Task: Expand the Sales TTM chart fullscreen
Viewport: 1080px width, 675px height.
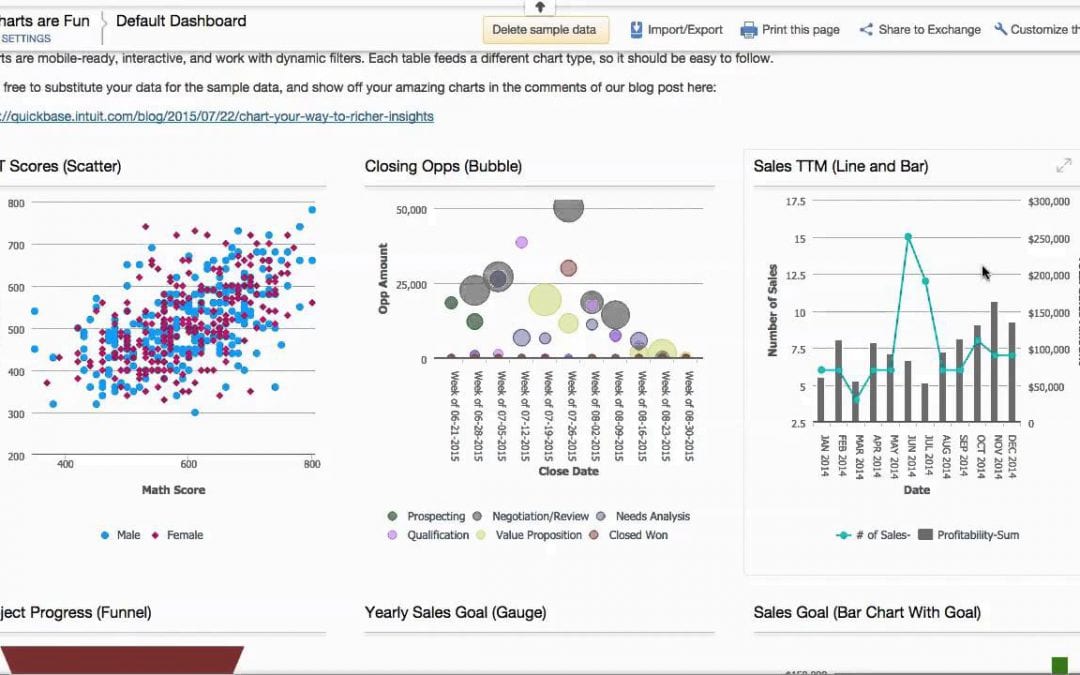Action: (1063, 166)
